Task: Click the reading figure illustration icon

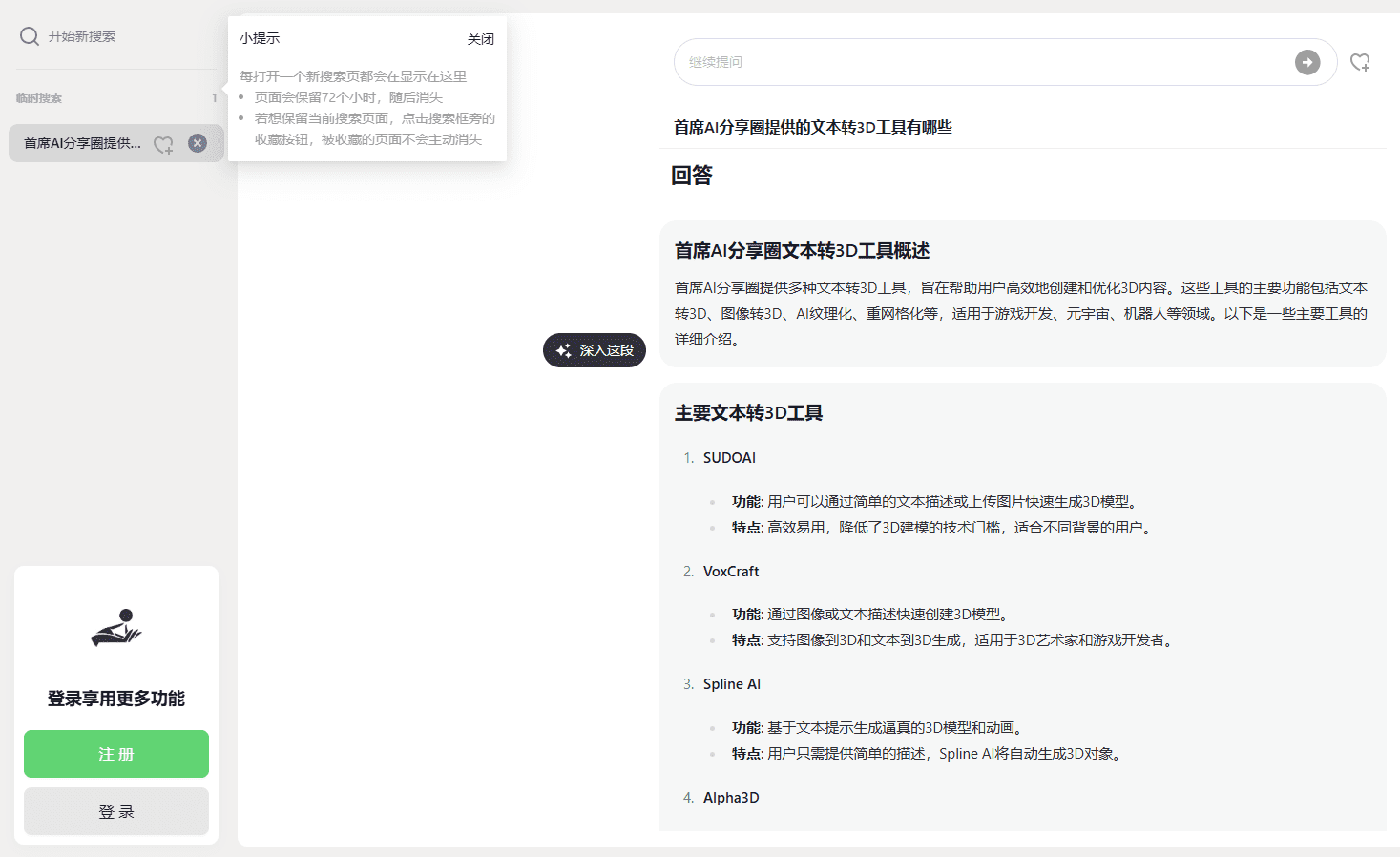Action: [x=116, y=628]
